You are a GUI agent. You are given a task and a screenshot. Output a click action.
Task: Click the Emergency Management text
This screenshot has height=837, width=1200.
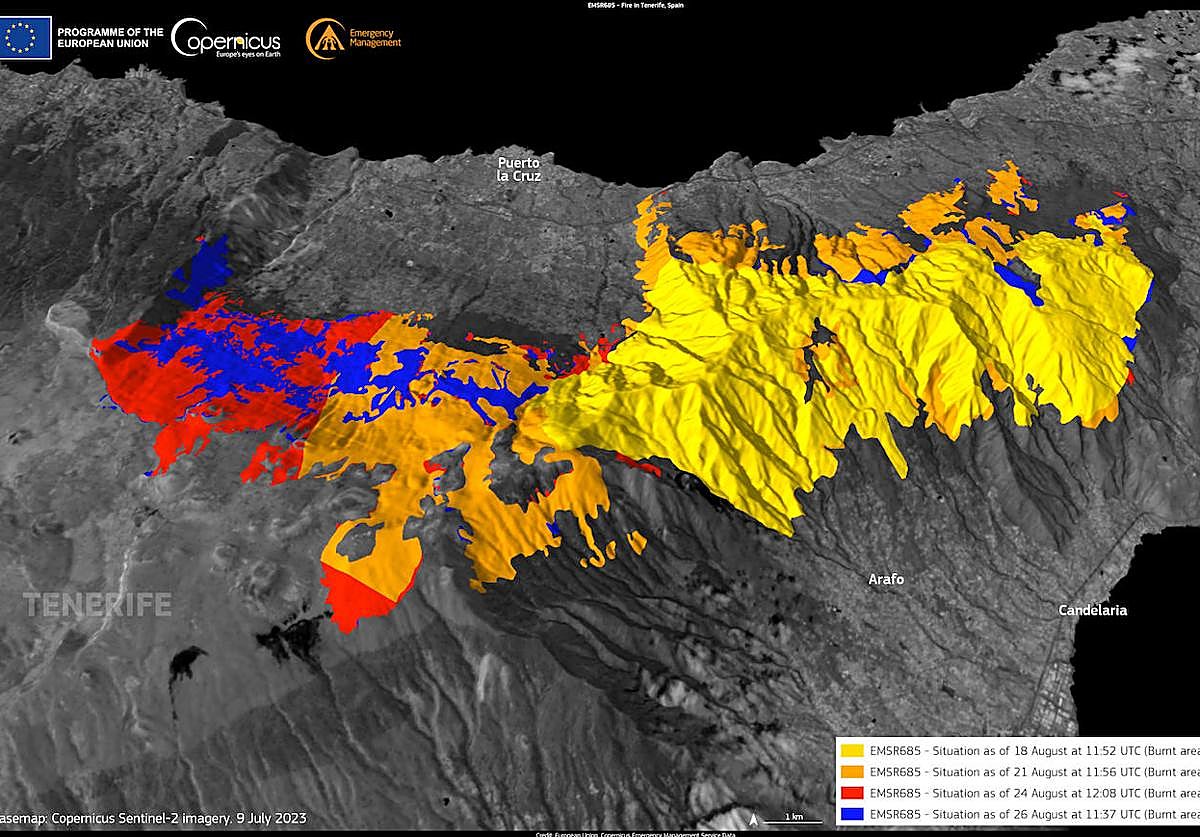point(375,38)
